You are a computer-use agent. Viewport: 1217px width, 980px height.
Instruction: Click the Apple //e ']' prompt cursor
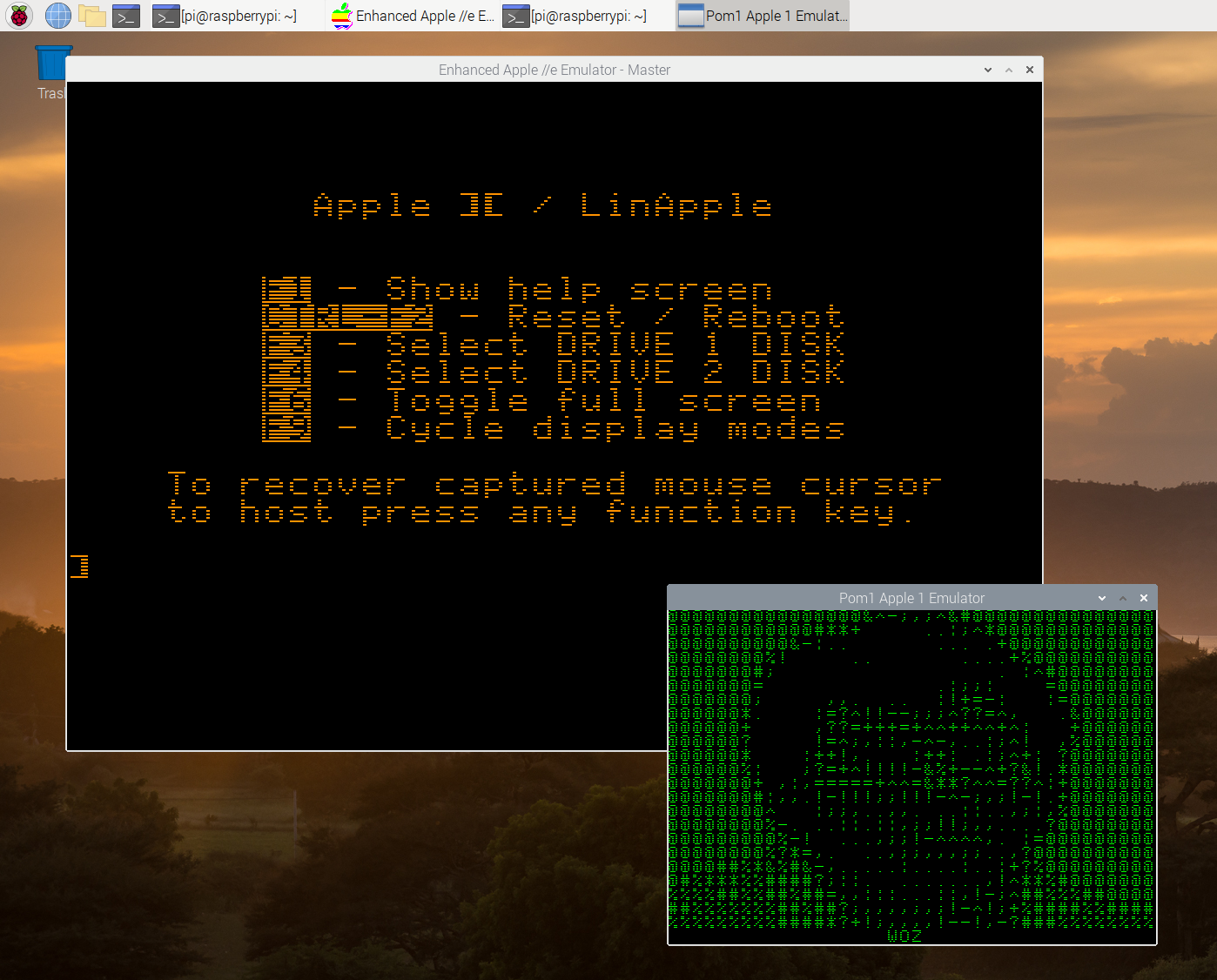tap(80, 567)
